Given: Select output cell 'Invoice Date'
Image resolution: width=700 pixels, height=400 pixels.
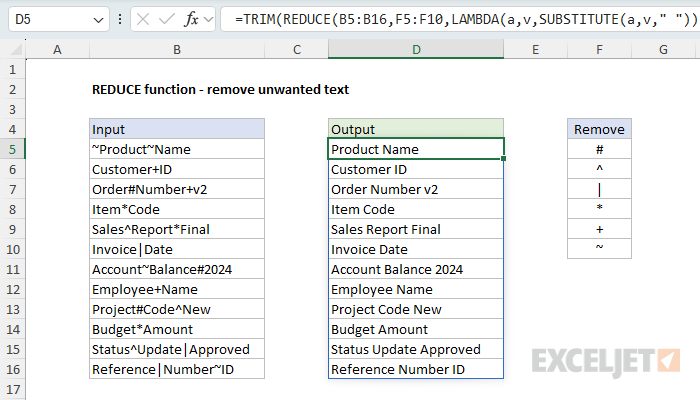Looking at the screenshot, I should 416,249.
